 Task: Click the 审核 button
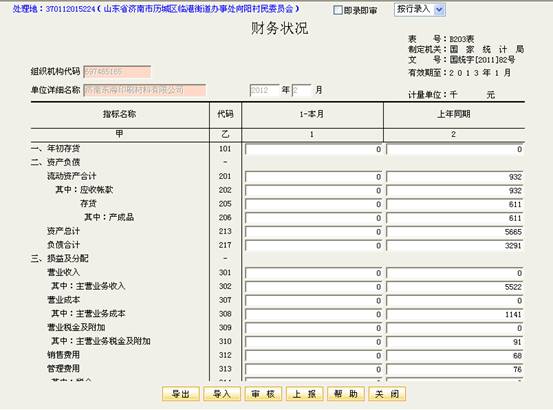pyautogui.click(x=263, y=394)
